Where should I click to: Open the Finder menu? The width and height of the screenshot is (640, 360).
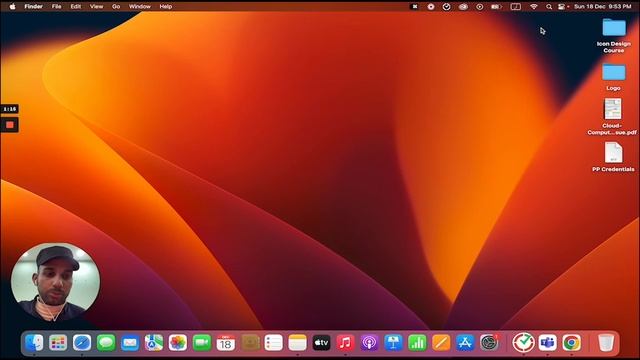33,7
